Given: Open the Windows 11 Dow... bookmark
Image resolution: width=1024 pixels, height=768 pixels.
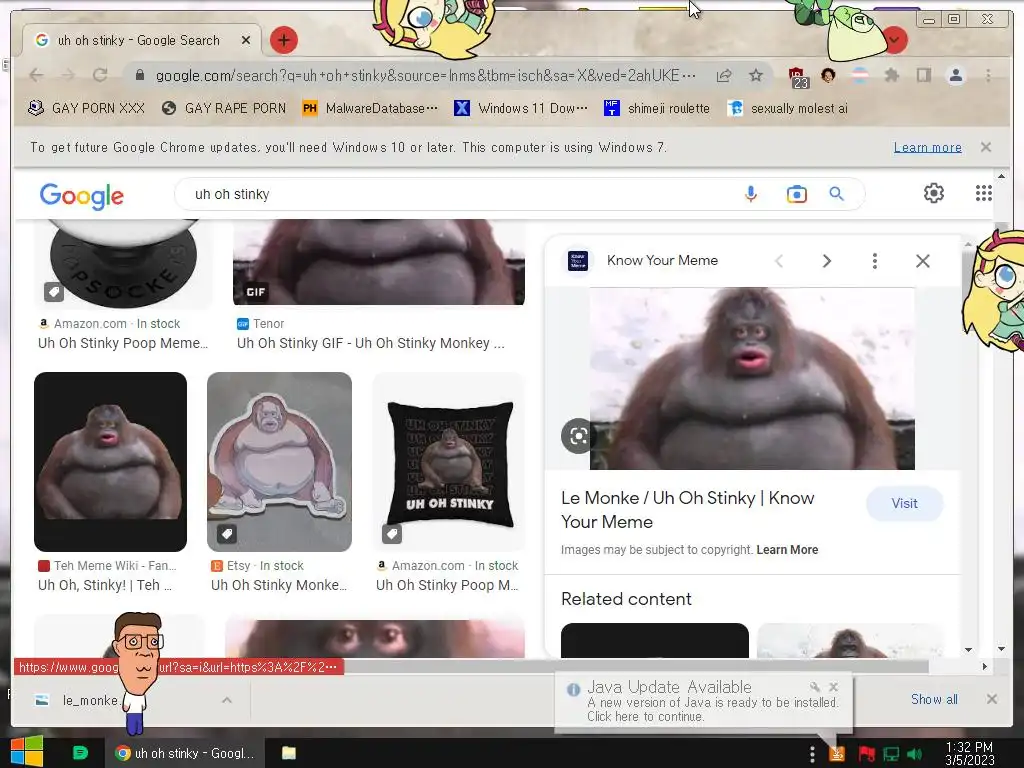Looking at the screenshot, I should click(x=520, y=108).
